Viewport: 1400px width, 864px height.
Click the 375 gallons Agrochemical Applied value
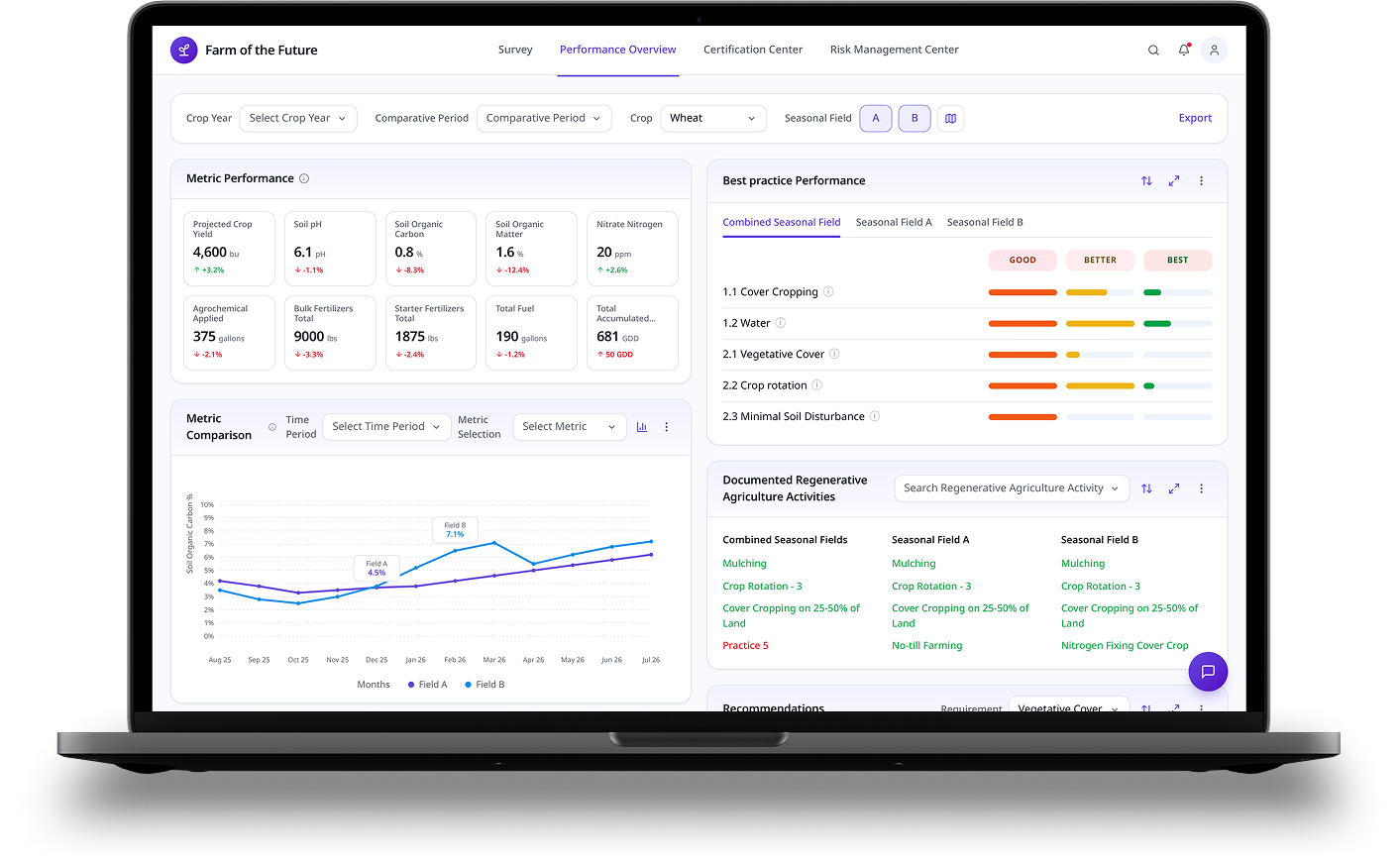tap(219, 337)
